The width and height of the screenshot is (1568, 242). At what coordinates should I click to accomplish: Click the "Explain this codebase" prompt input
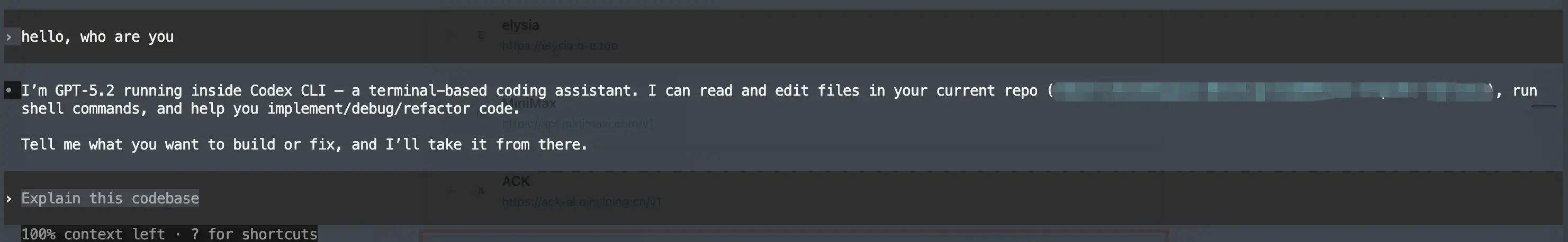(x=110, y=198)
